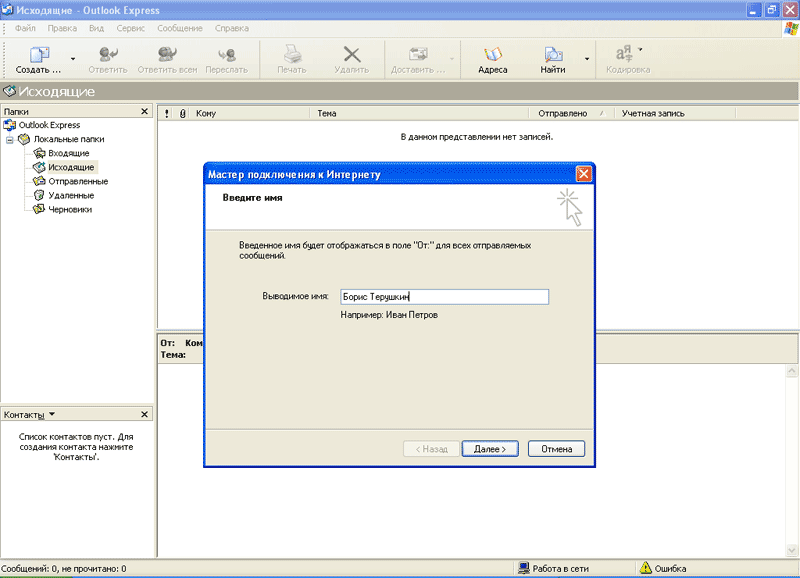Select the Локальные папки folder
This screenshot has width=800, height=578.
pos(69,139)
